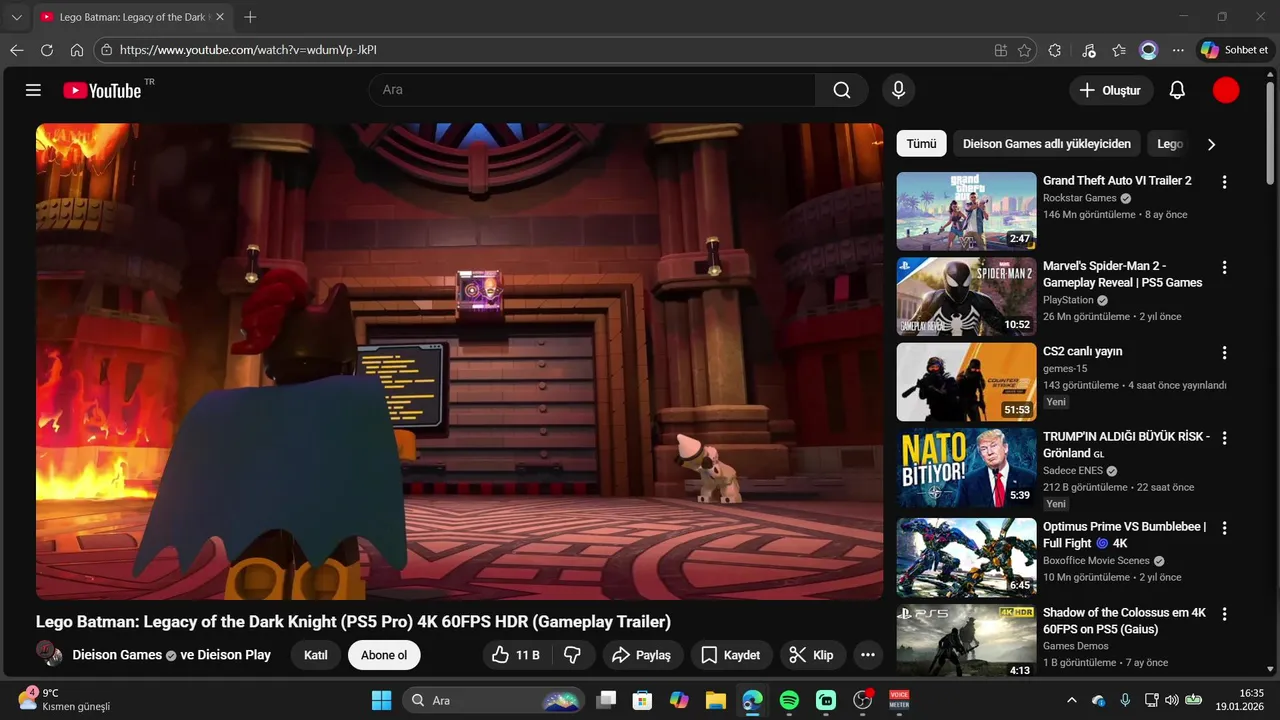Open browser settings and more ellipsis
The width and height of the screenshot is (1280, 720).
click(x=1178, y=50)
